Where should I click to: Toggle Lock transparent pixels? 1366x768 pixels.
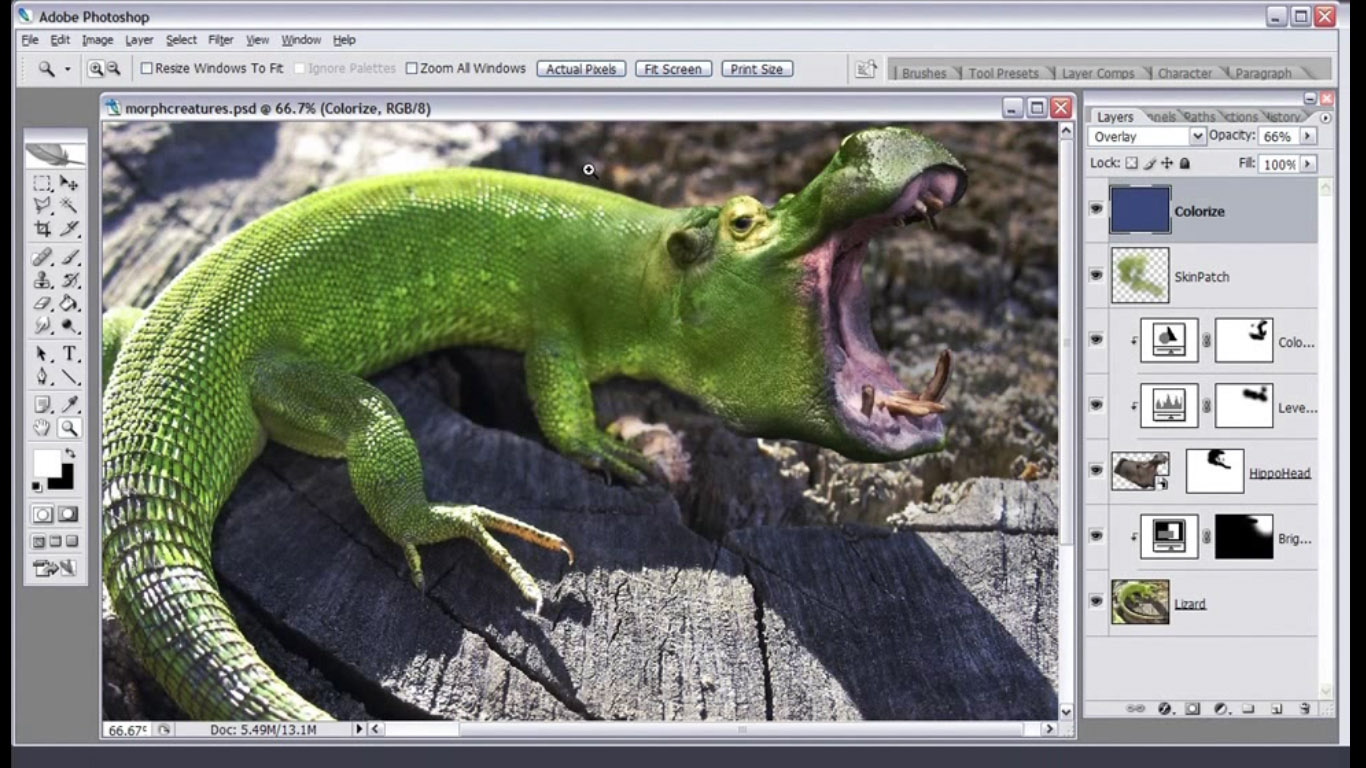(1132, 163)
